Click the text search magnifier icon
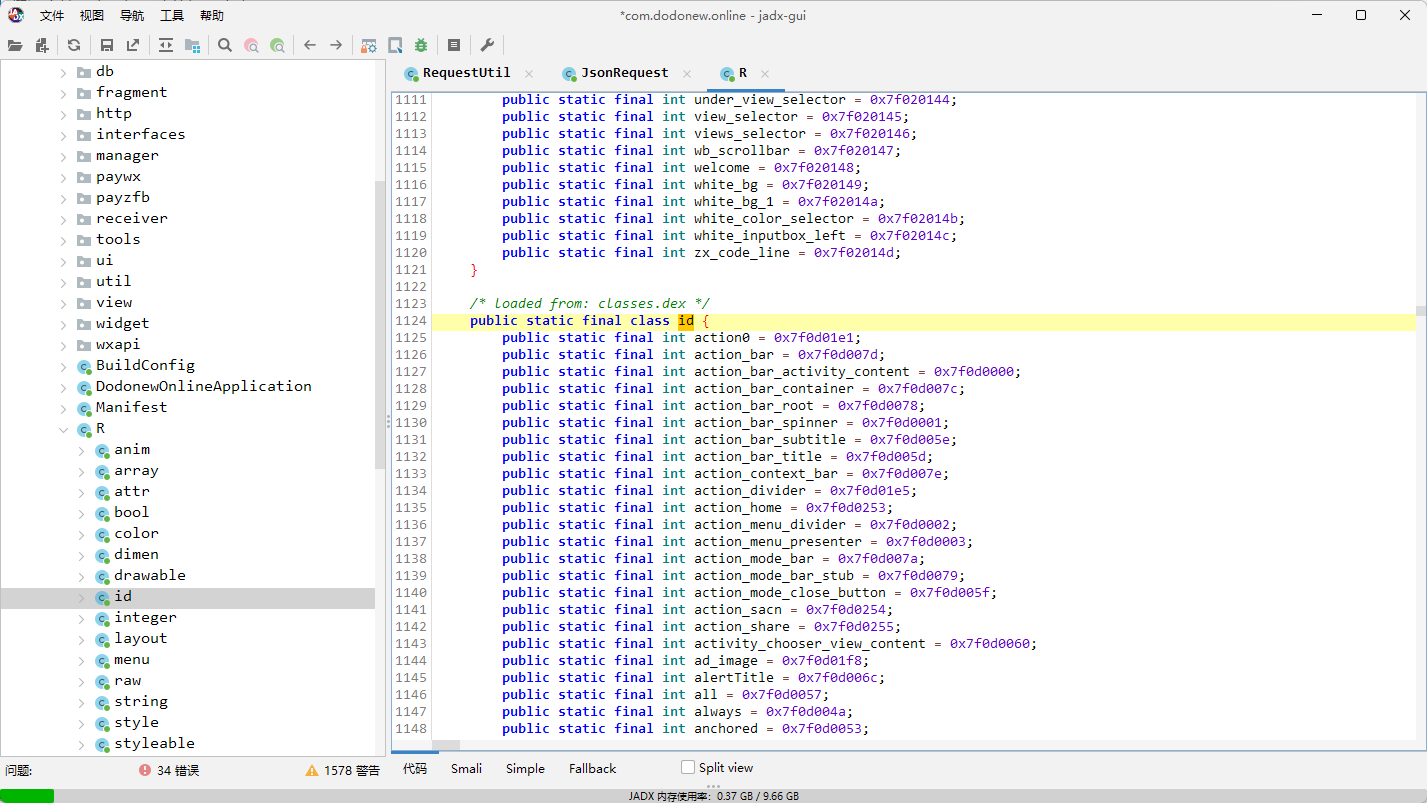This screenshot has width=1427, height=803. tap(225, 45)
